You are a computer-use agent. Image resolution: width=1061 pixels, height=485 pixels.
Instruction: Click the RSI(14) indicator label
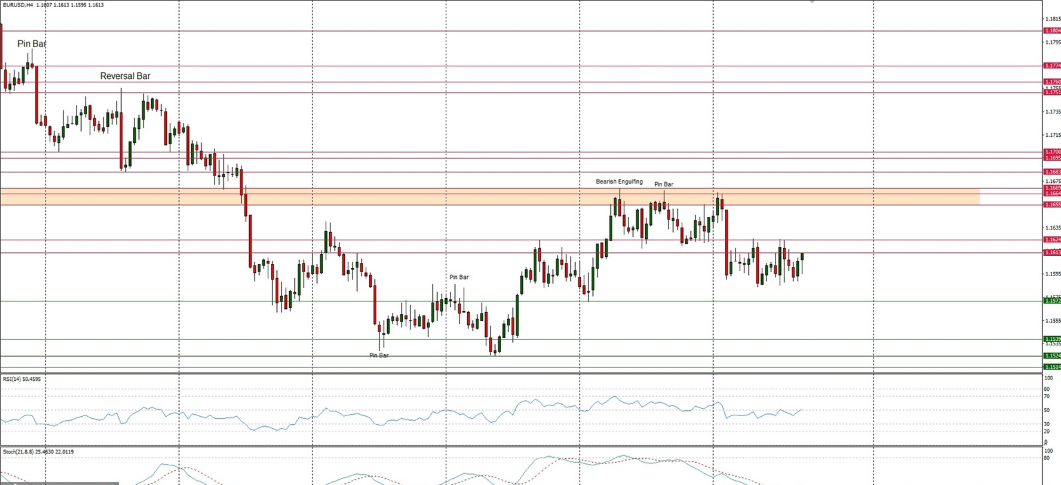(14, 379)
